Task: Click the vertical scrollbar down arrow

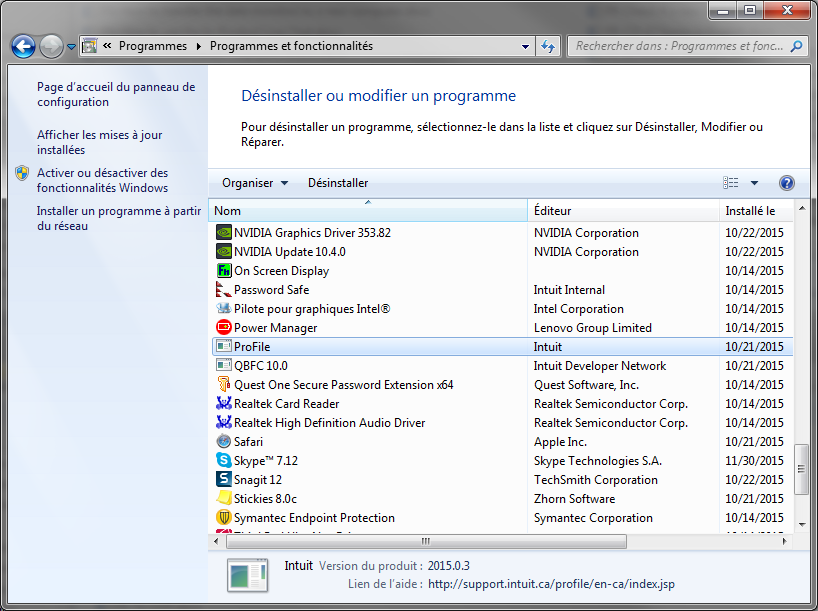Action: (x=802, y=525)
